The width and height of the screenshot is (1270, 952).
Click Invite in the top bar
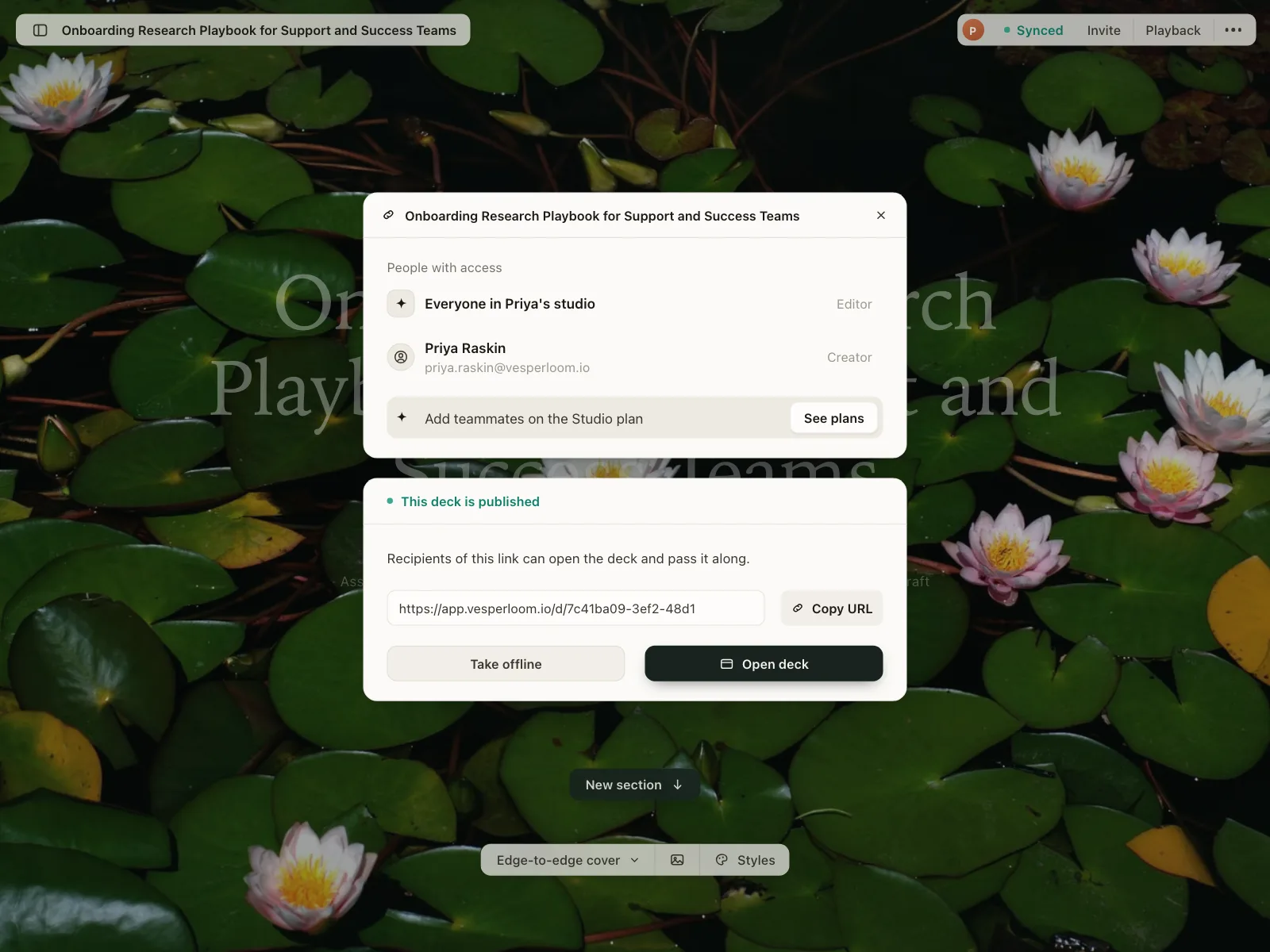click(x=1103, y=30)
